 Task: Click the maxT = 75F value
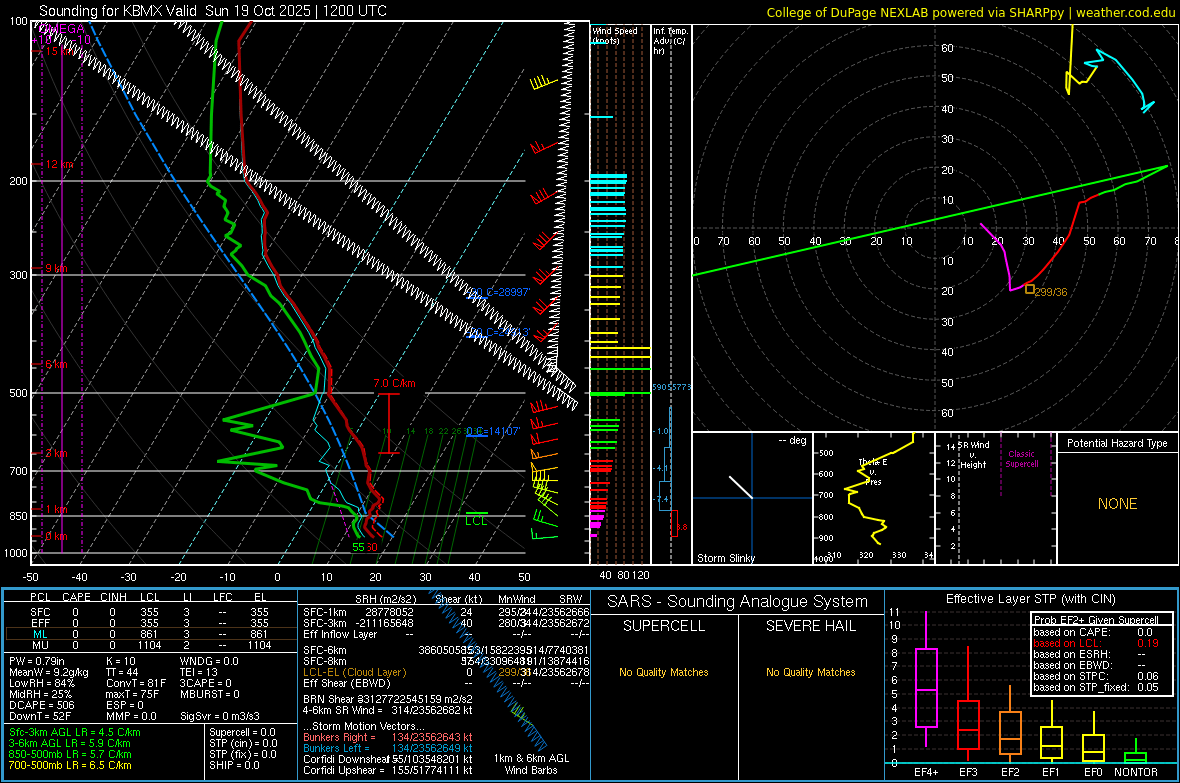tap(132, 694)
